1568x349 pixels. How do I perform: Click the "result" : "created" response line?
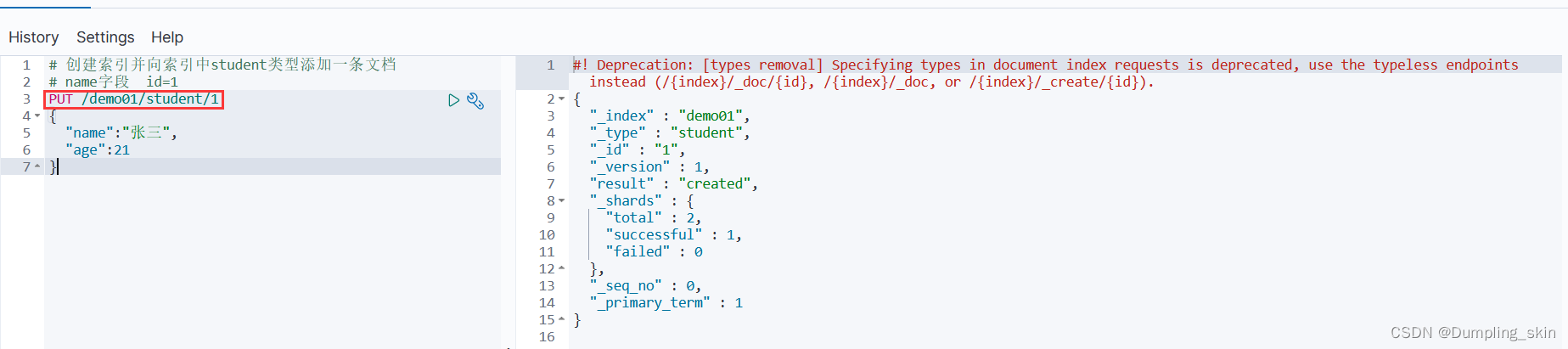674,184
